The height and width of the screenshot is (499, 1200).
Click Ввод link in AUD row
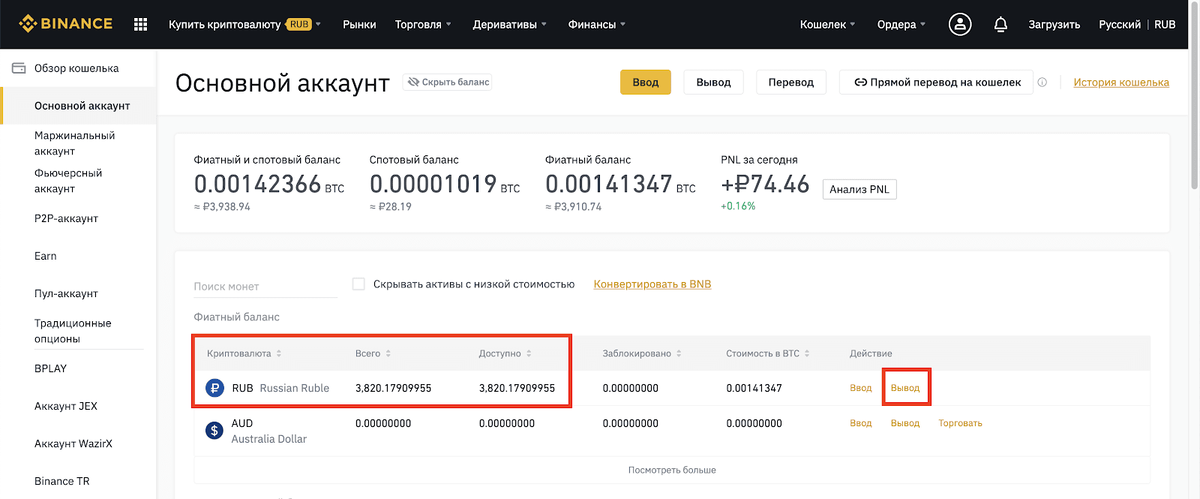coord(861,423)
